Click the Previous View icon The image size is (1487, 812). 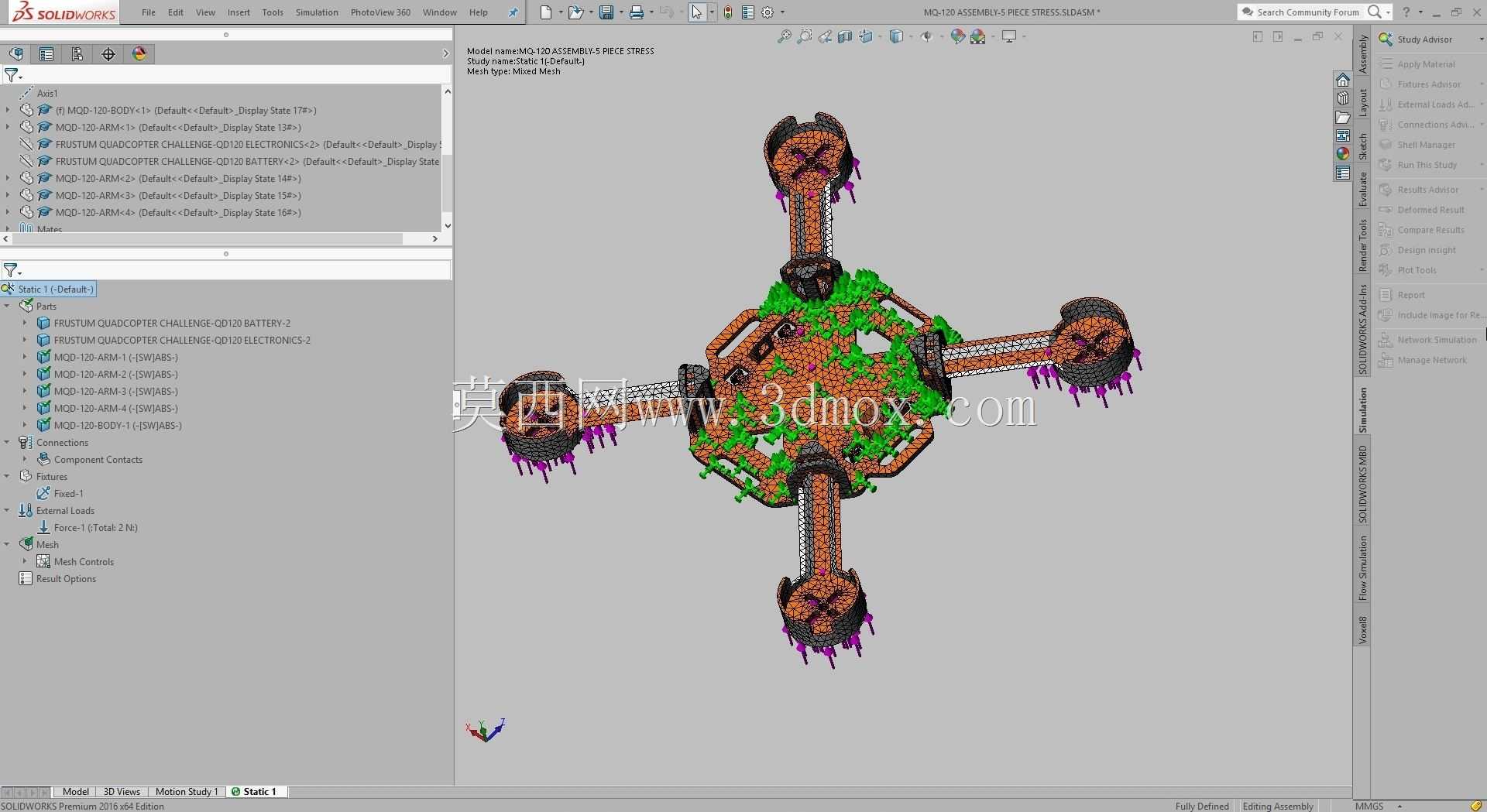tap(826, 36)
